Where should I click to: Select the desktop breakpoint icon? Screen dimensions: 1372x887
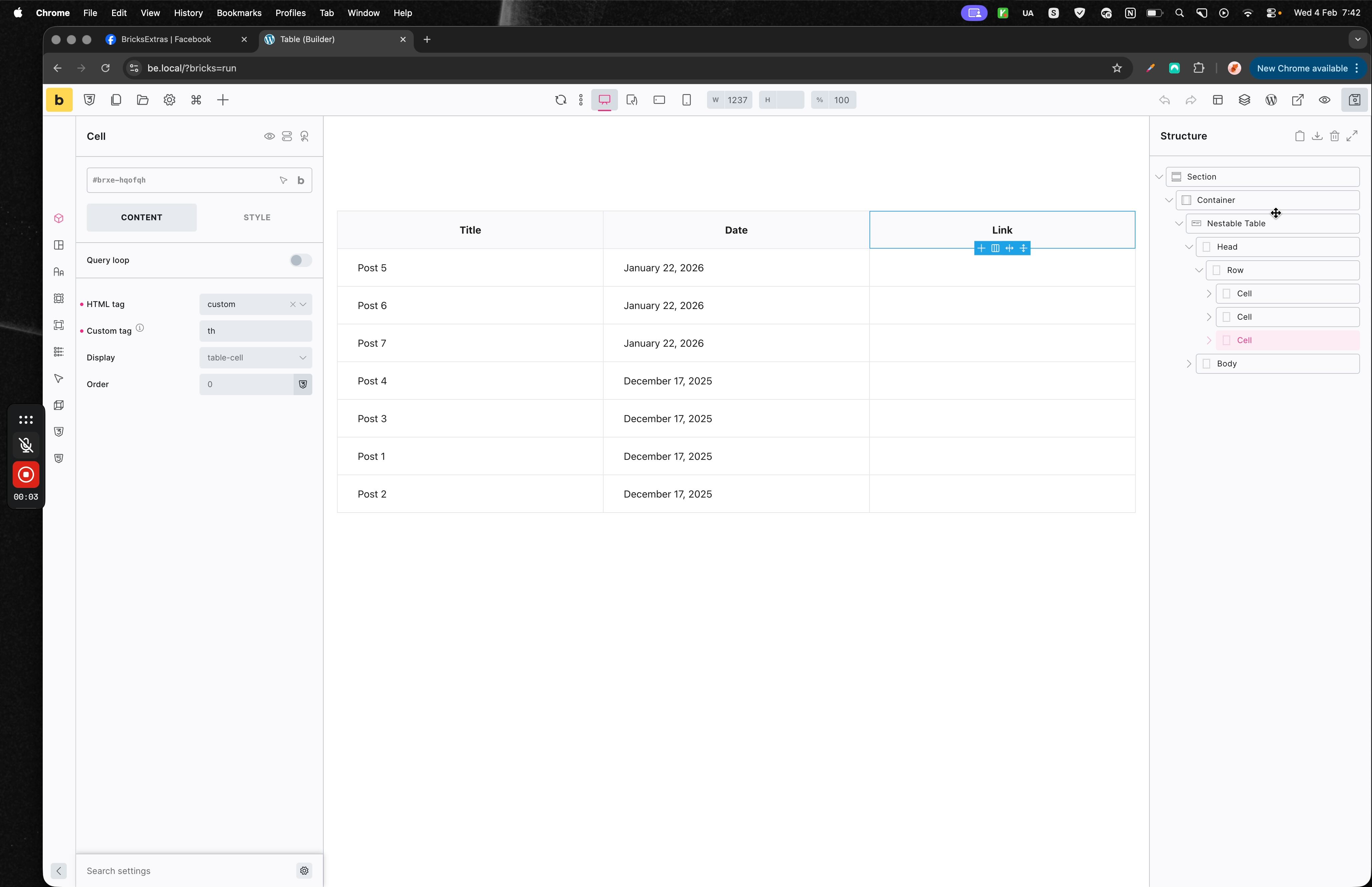605,100
